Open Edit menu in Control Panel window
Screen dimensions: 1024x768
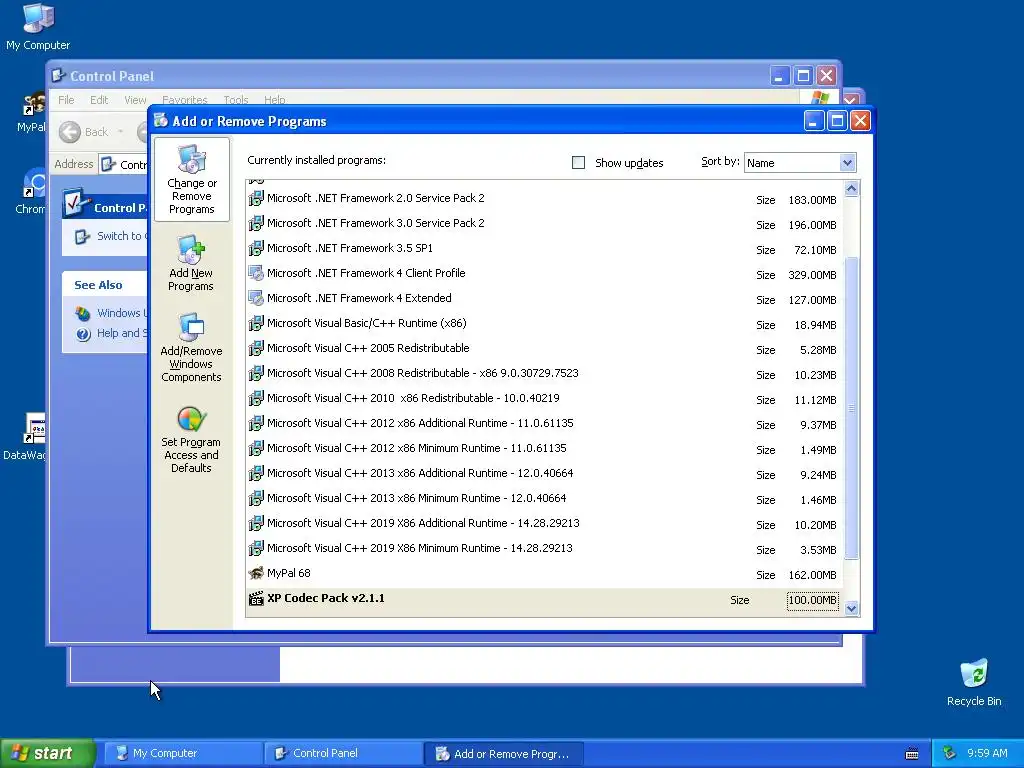click(x=99, y=100)
